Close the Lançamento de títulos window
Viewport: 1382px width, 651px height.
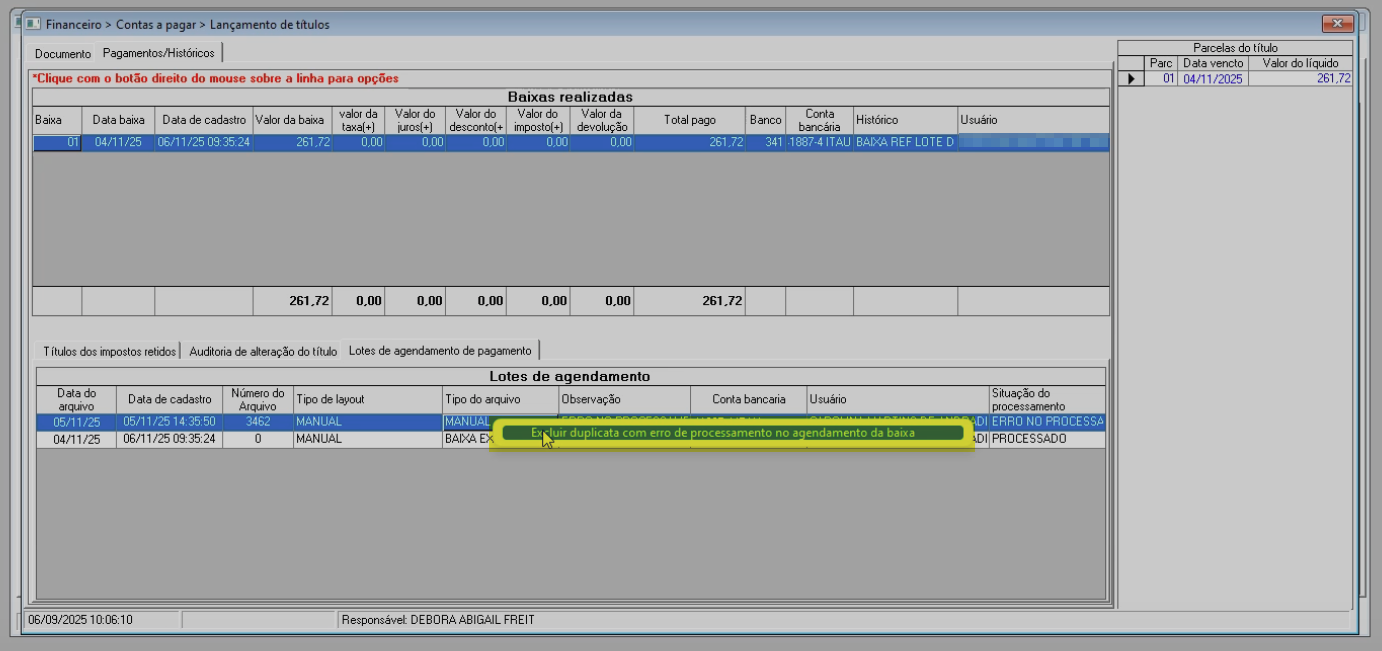pos(1337,24)
